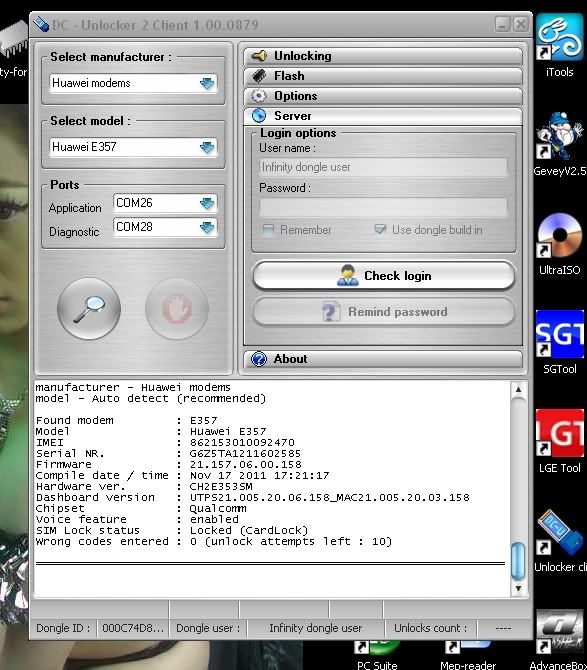Image resolution: width=587 pixels, height=670 pixels.
Task: Expand the Flash section
Action: (x=383, y=76)
